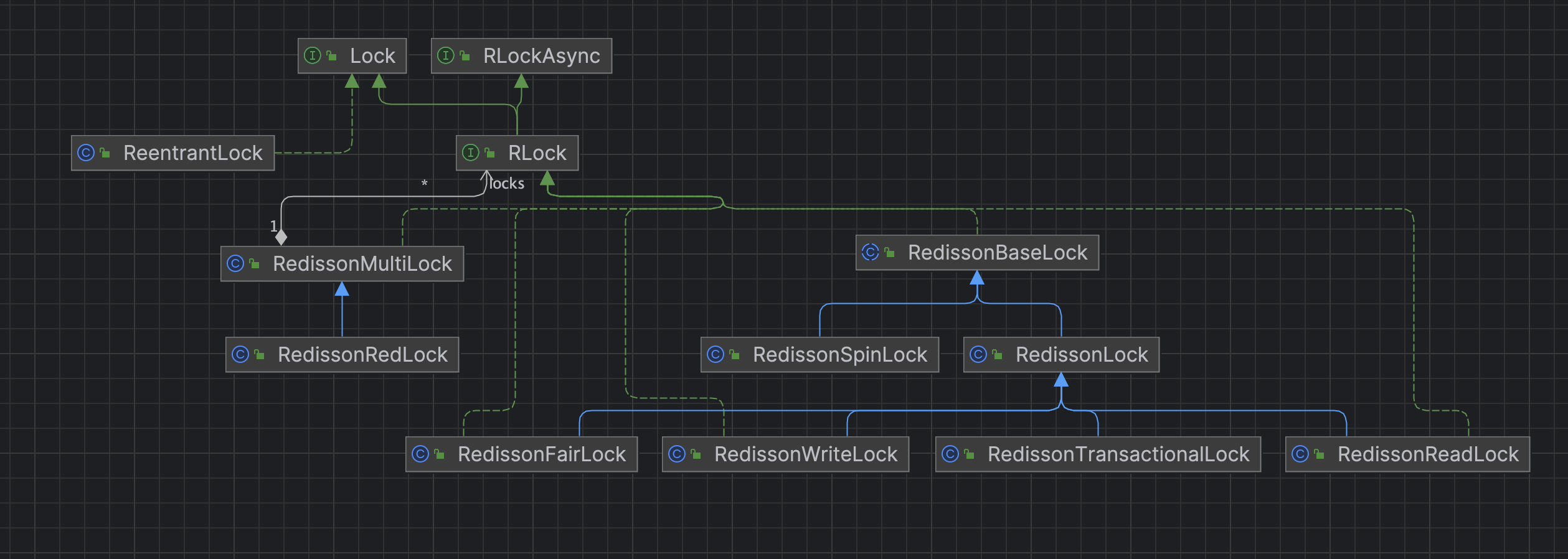
Task: Click the public visibility icon on RedissonMultiLock
Action: click(x=254, y=264)
